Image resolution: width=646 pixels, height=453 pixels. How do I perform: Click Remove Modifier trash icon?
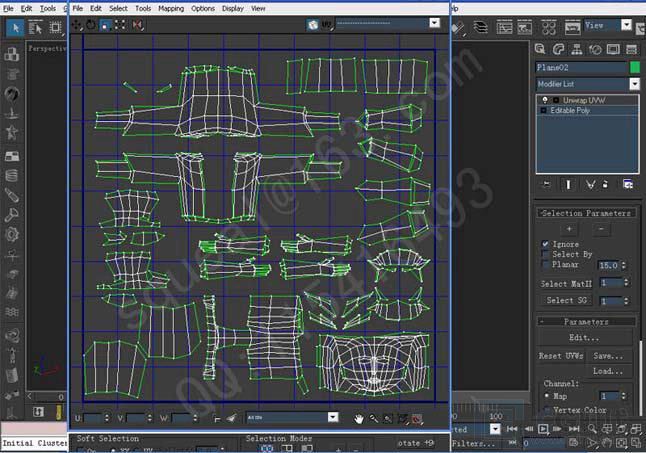click(605, 184)
